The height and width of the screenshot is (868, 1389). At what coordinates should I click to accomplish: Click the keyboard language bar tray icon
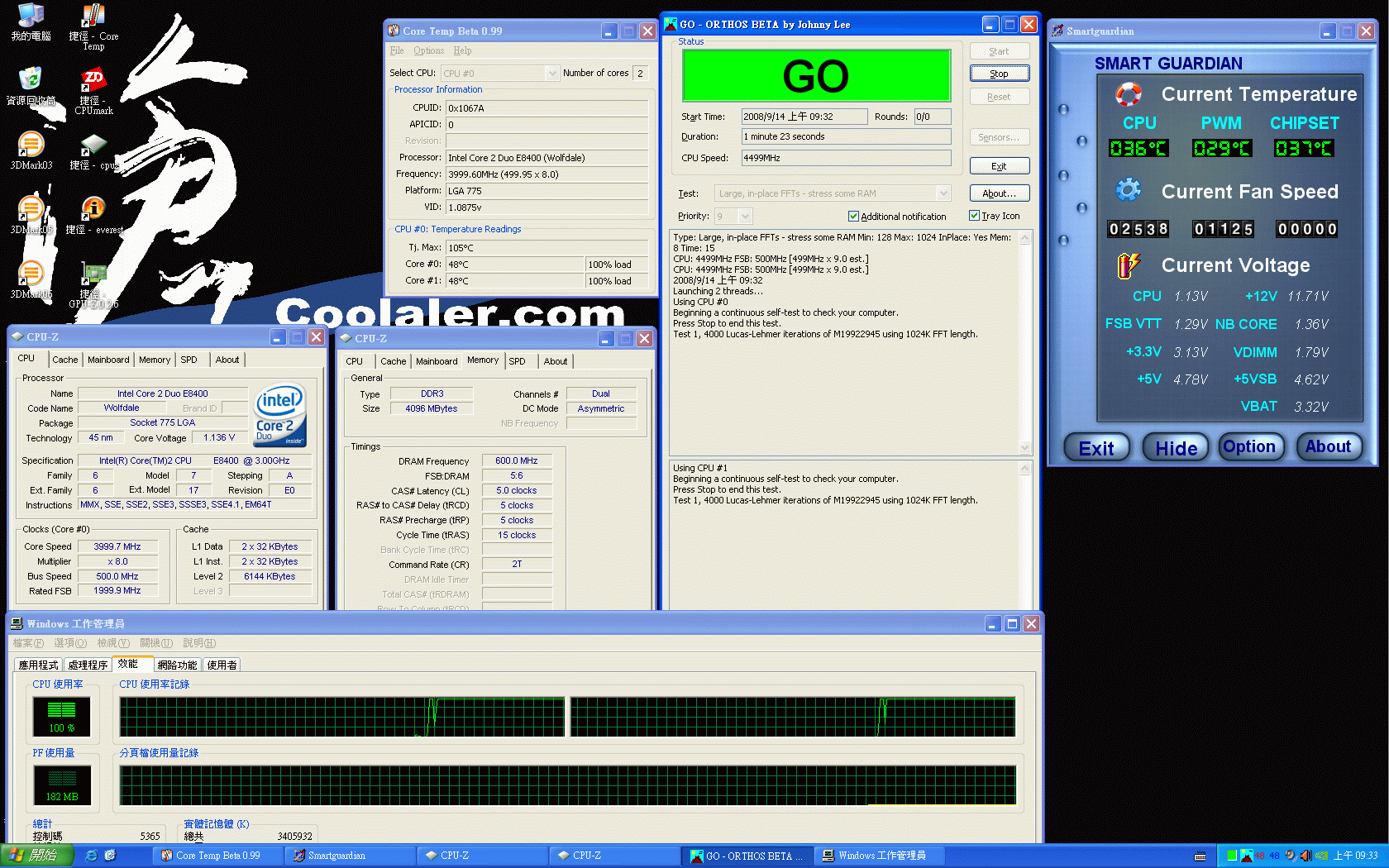pyautogui.click(x=1200, y=856)
